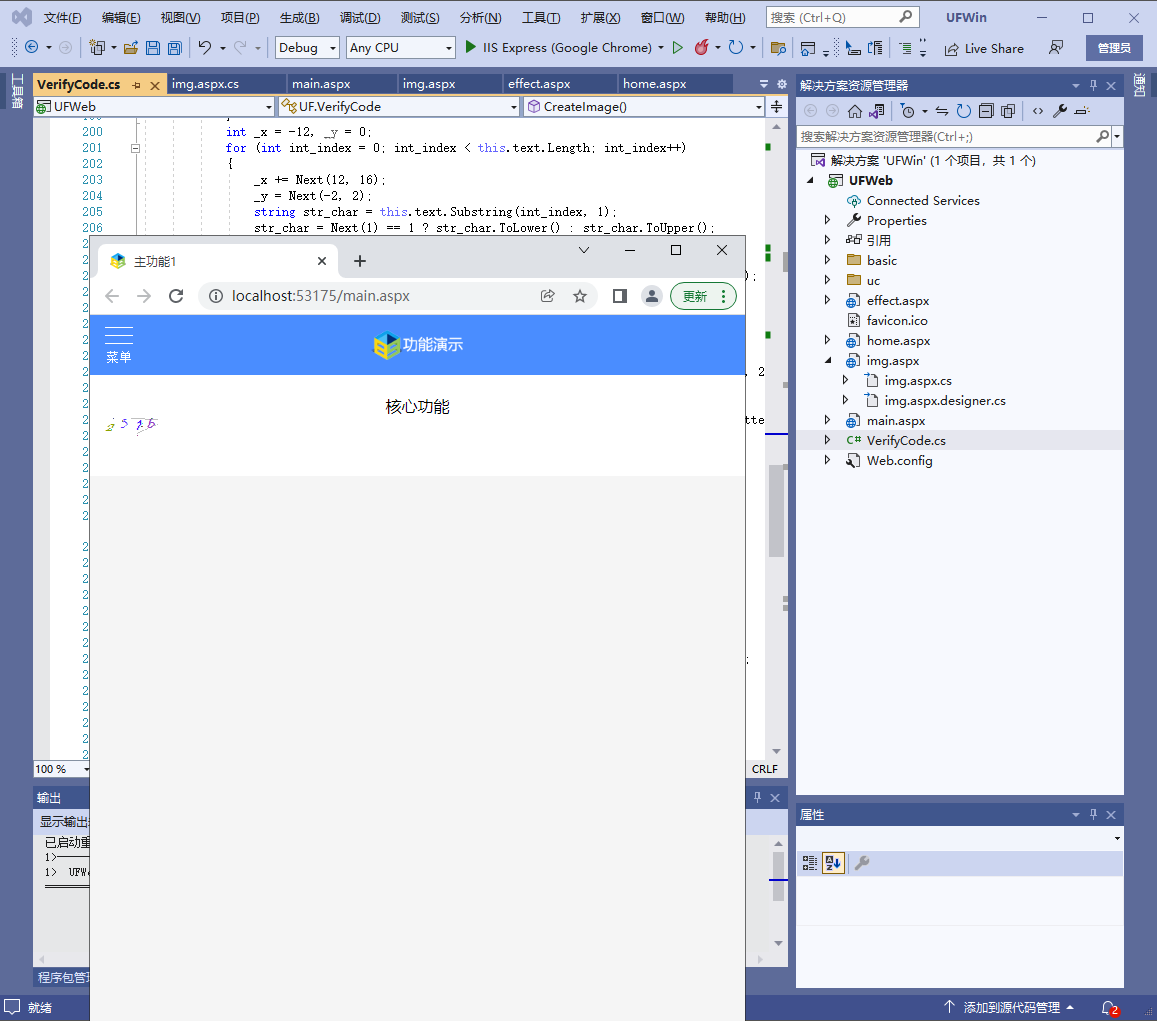Open the 菜单 hamburger menu
Screen dimensions: 1157x1021
[x=119, y=345]
